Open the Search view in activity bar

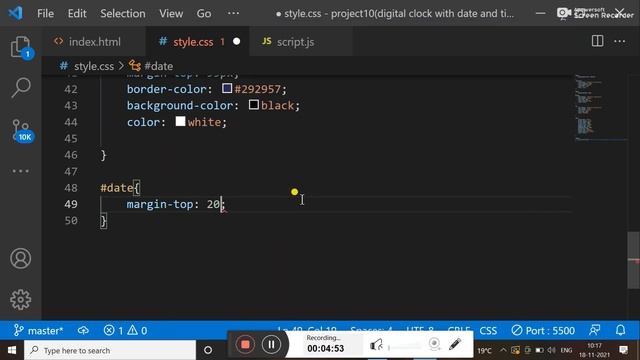pyautogui.click(x=21, y=87)
